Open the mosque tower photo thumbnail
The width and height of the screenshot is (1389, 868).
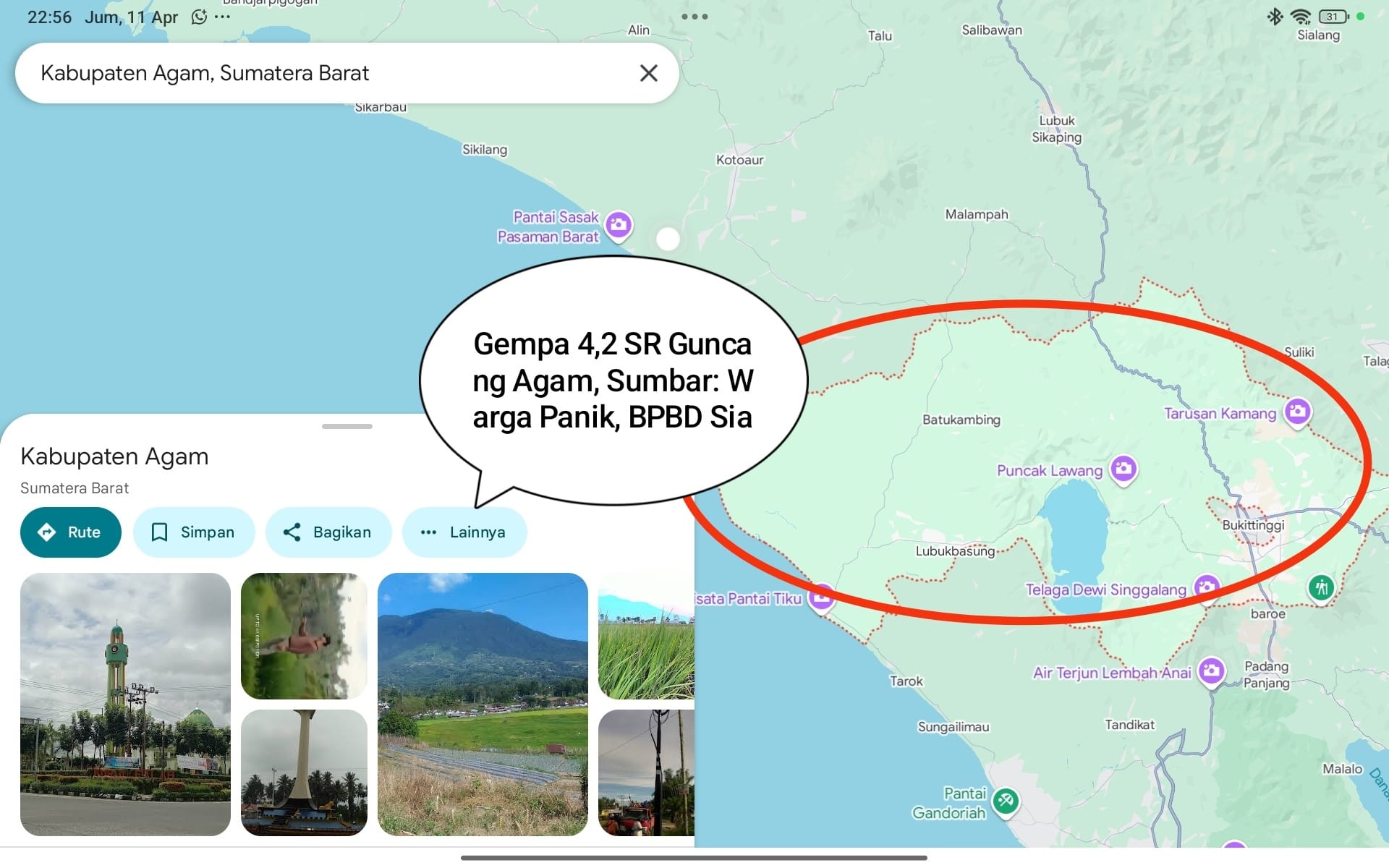click(x=125, y=705)
